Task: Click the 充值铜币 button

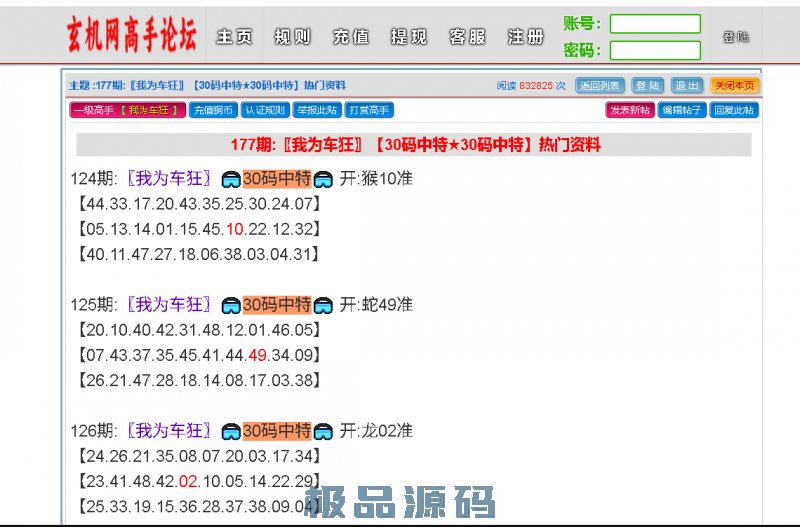Action: point(213,110)
